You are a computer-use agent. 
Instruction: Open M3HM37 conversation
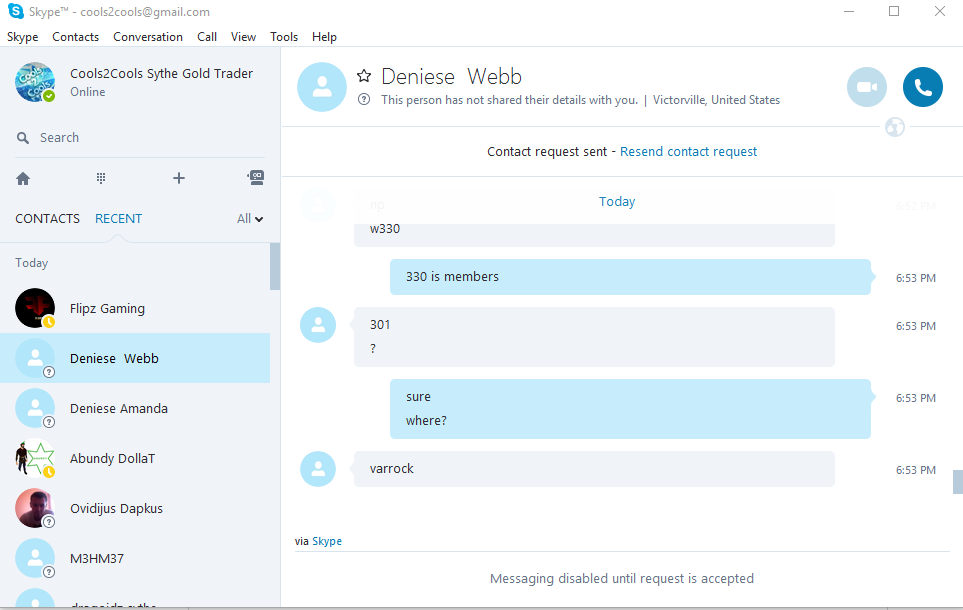point(135,558)
